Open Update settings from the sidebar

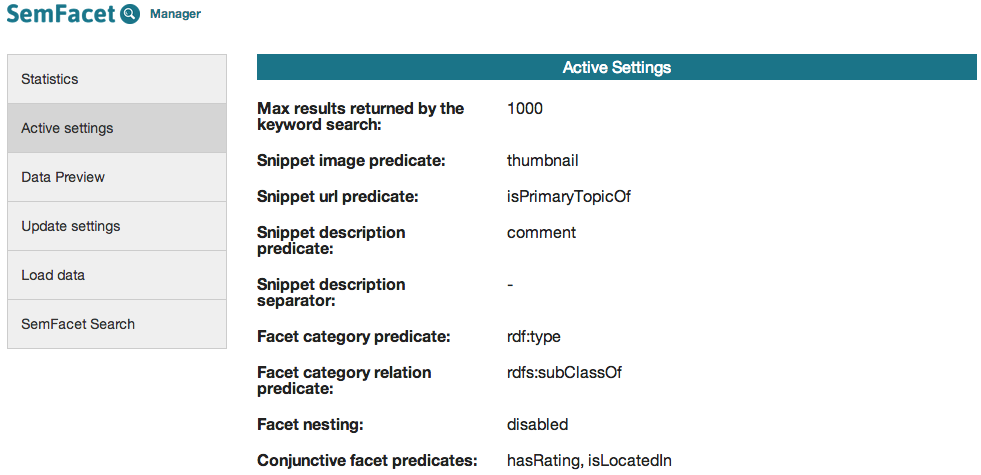117,226
